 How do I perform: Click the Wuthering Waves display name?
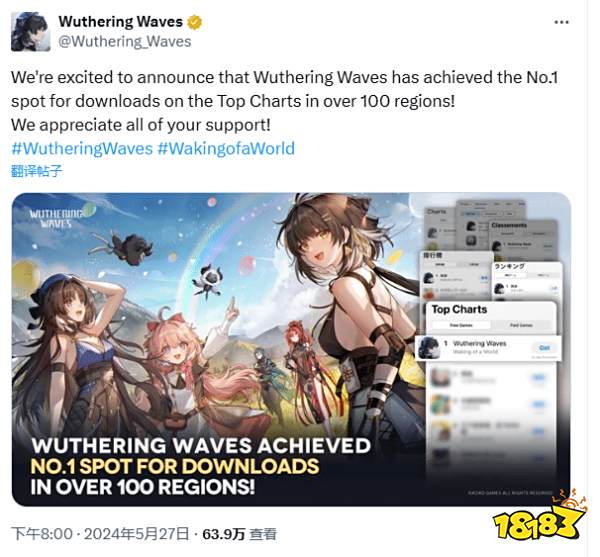click(121, 21)
